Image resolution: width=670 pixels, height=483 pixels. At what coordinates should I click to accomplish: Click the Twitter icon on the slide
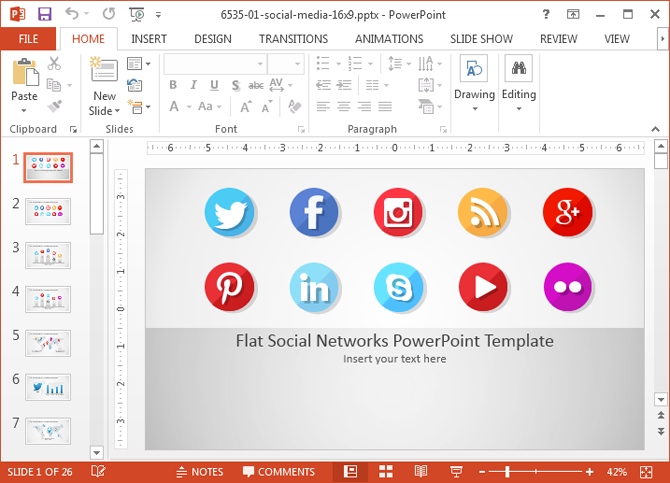tap(229, 212)
